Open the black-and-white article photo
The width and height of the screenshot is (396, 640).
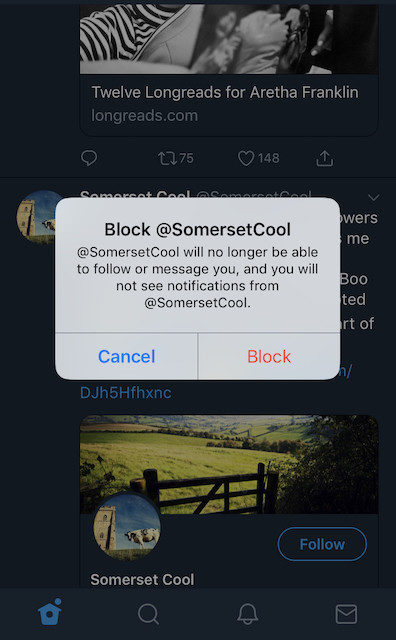pos(229,39)
